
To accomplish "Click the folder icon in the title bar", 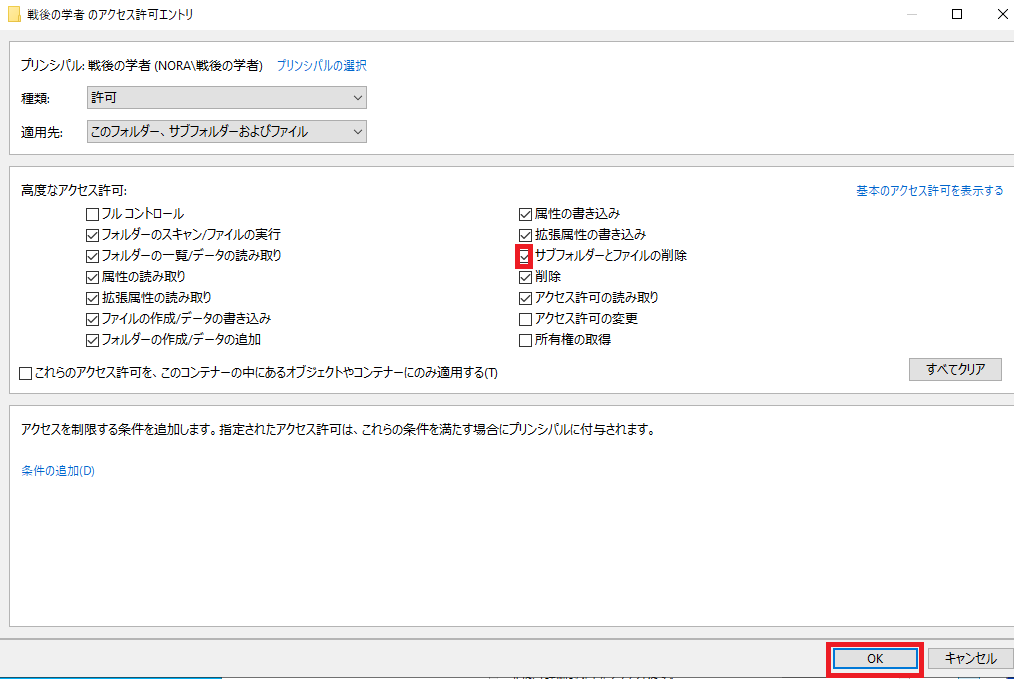I will pyautogui.click(x=14, y=14).
